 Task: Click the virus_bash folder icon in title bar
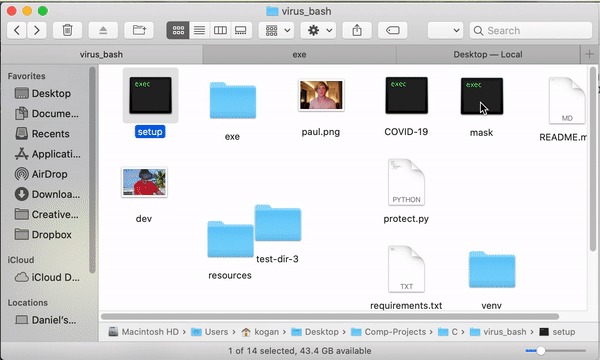(272, 11)
